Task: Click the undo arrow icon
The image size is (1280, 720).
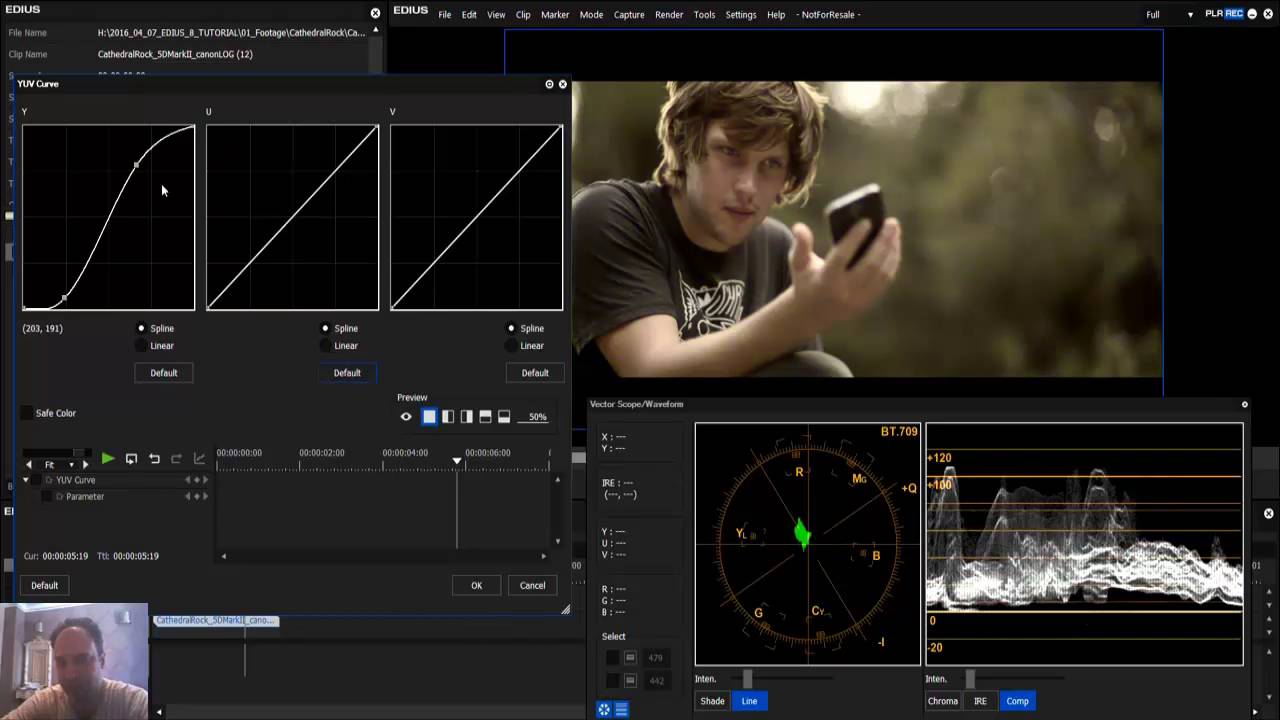Action: pos(154,459)
